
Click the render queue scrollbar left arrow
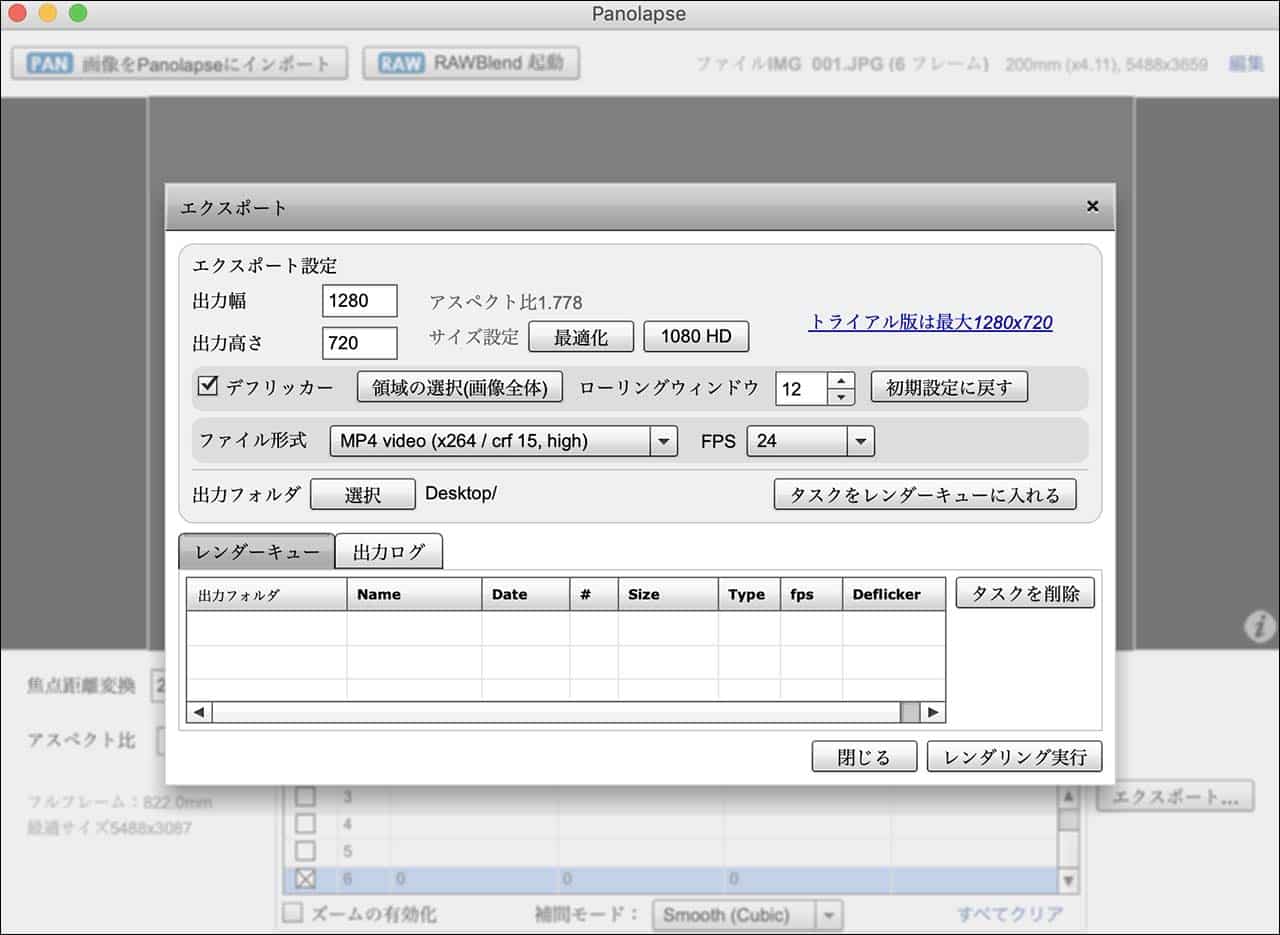[199, 712]
